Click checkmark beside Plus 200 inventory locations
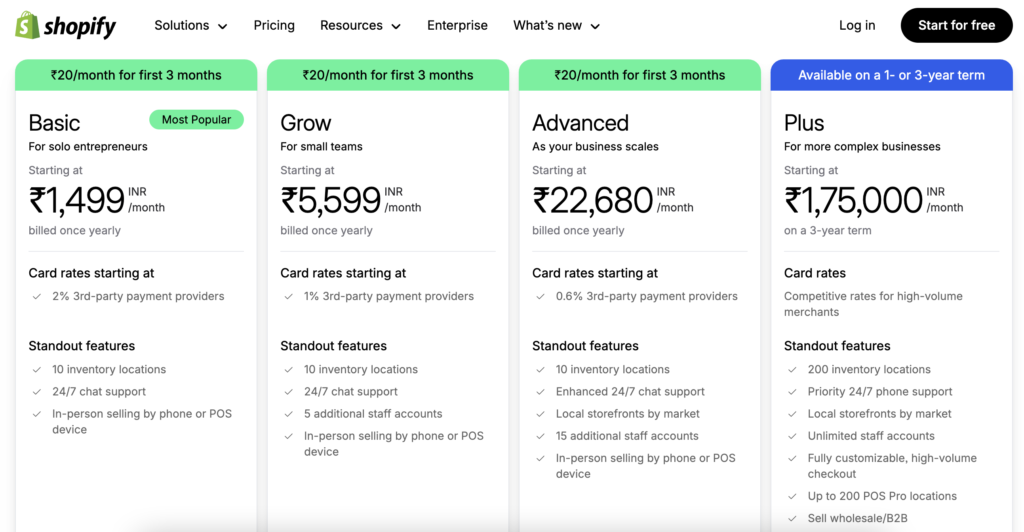 (x=793, y=370)
